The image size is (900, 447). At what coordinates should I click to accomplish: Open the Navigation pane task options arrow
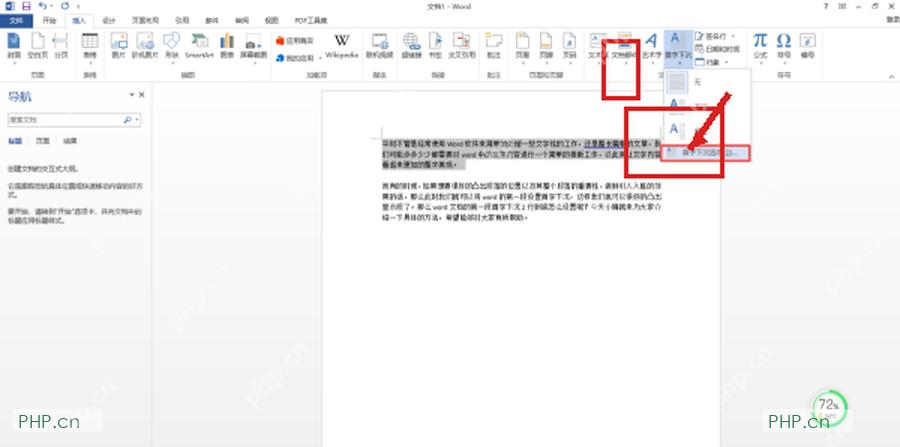point(131,95)
